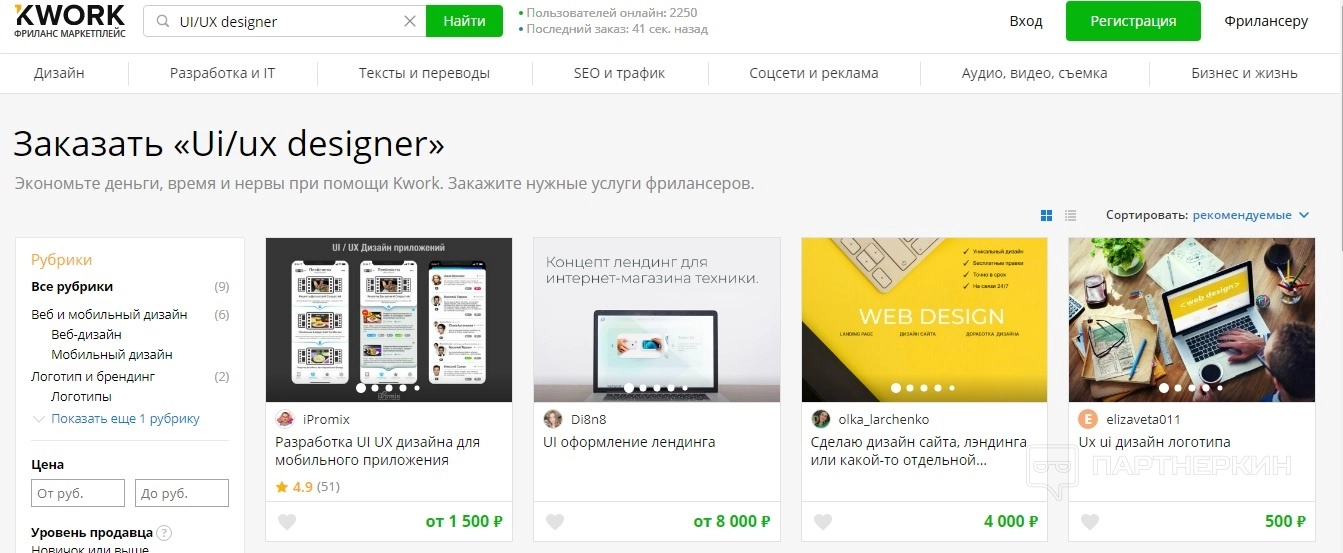Open the 'Дизайн' category menu
This screenshot has width=1343, height=553.
pos(59,73)
